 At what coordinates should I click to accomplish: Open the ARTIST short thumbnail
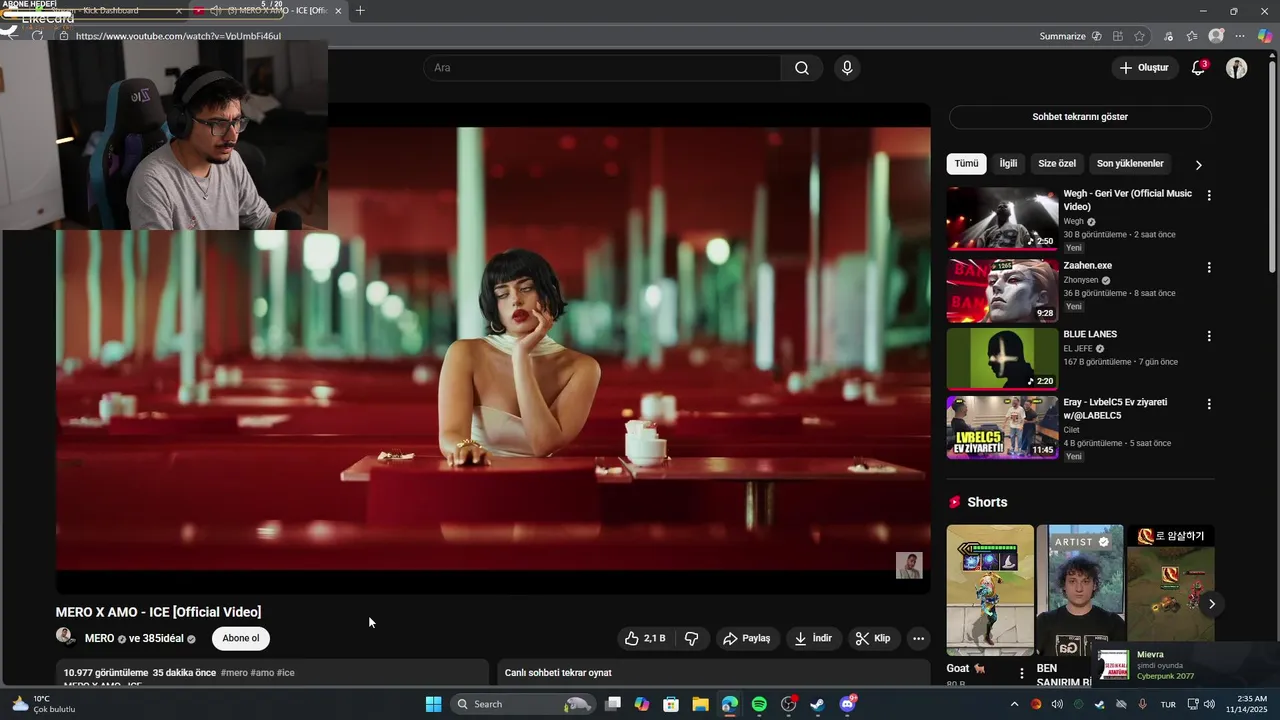[x=1080, y=590]
